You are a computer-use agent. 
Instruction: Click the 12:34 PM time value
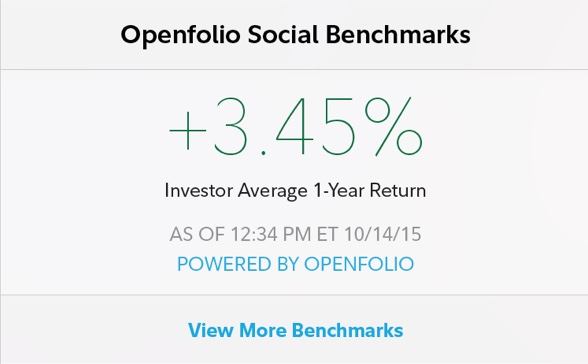[x=271, y=234]
